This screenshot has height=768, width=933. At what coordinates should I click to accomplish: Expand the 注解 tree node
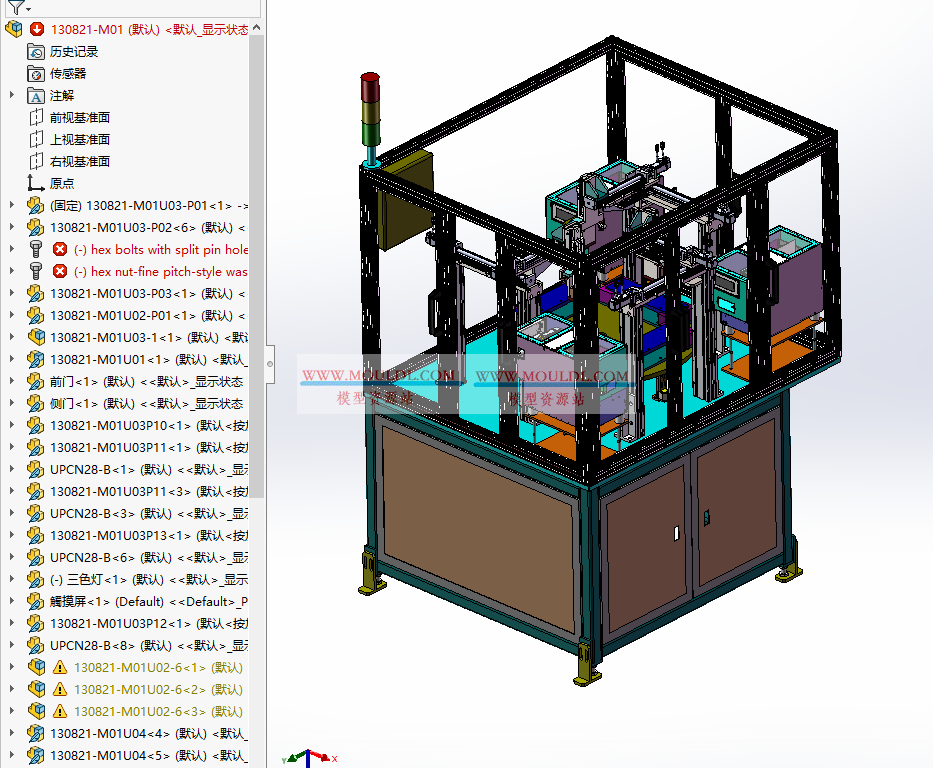(x=10, y=95)
